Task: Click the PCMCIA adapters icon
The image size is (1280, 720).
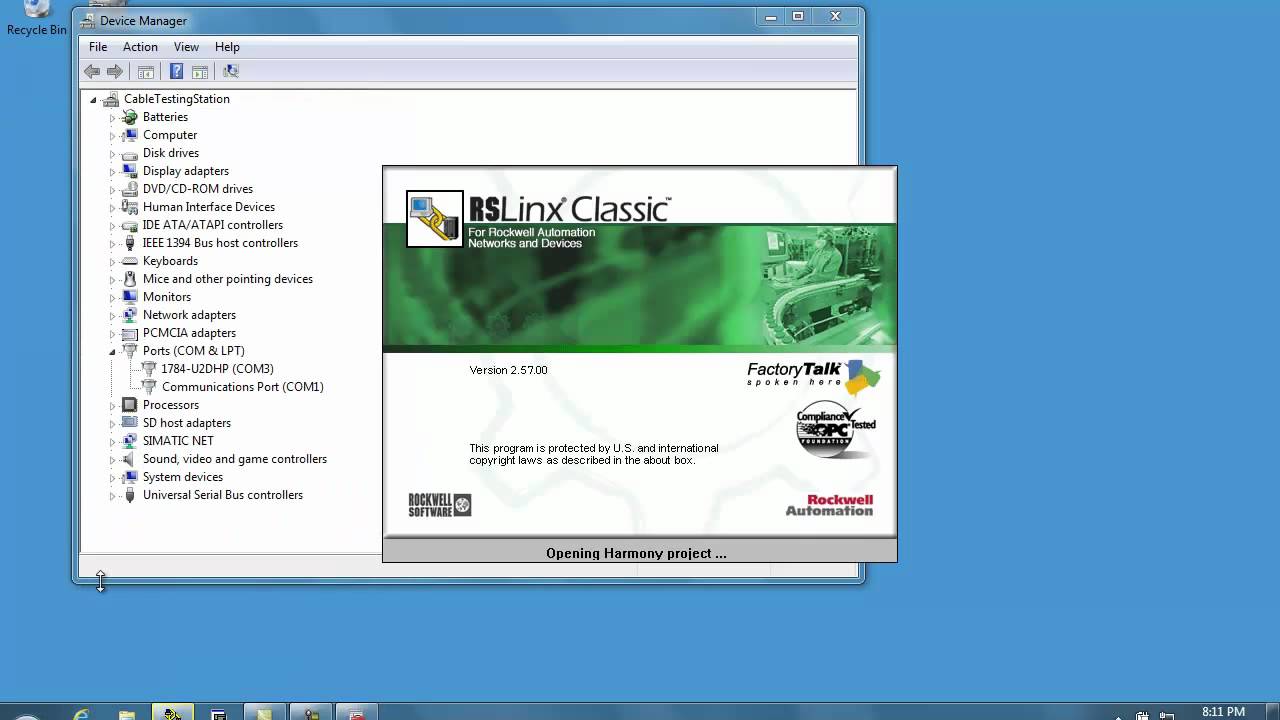Action: point(129,333)
